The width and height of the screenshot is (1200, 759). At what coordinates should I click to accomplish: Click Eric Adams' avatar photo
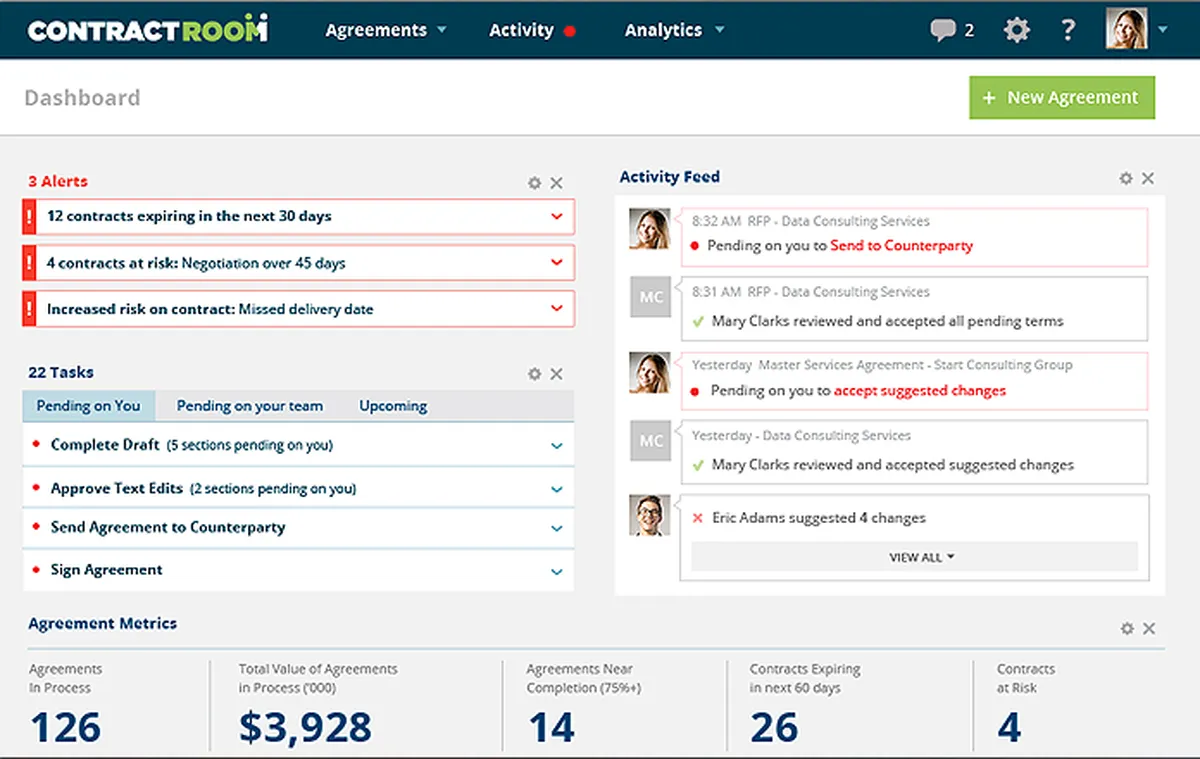click(650, 515)
